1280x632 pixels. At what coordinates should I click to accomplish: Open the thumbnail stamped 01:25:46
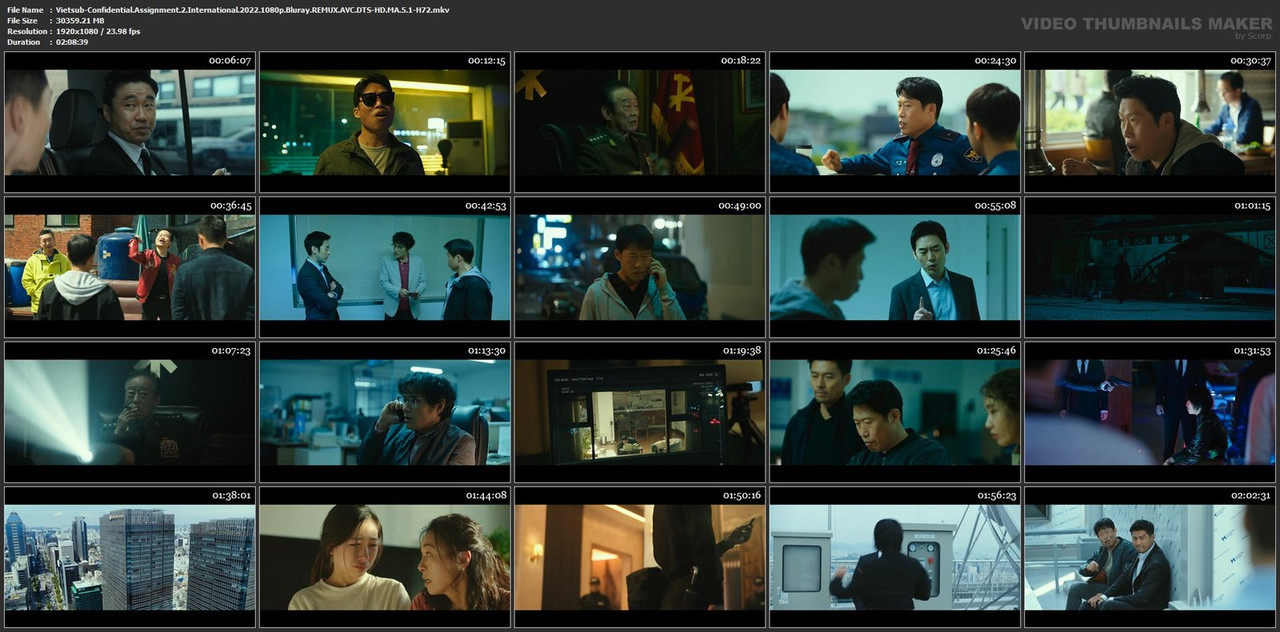[895, 412]
